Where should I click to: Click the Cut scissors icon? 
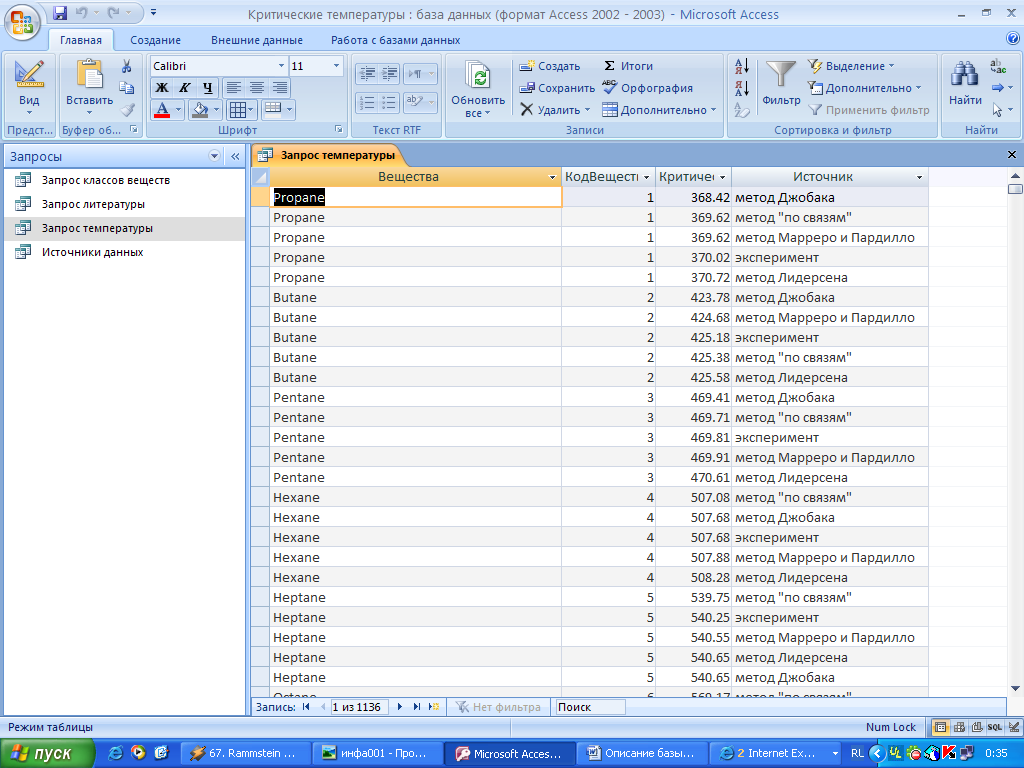tap(127, 66)
